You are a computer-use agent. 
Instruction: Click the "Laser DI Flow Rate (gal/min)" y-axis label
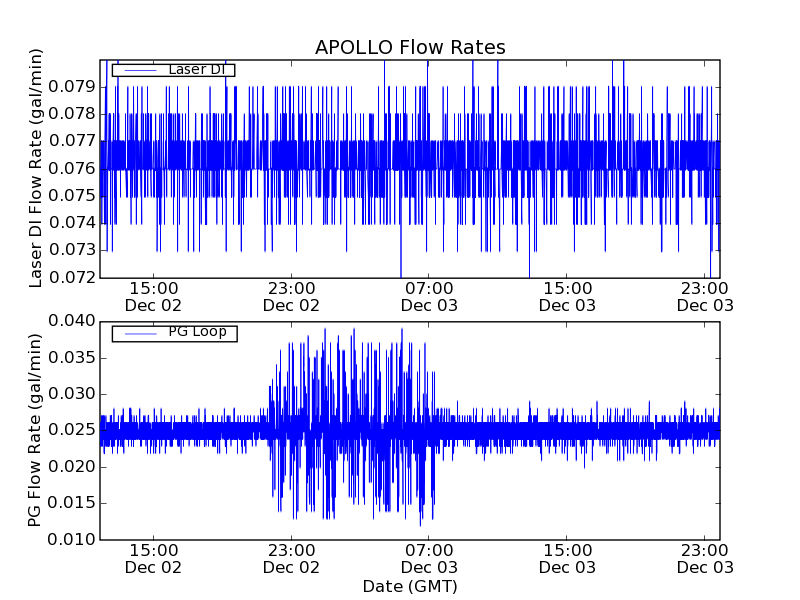click(36, 168)
